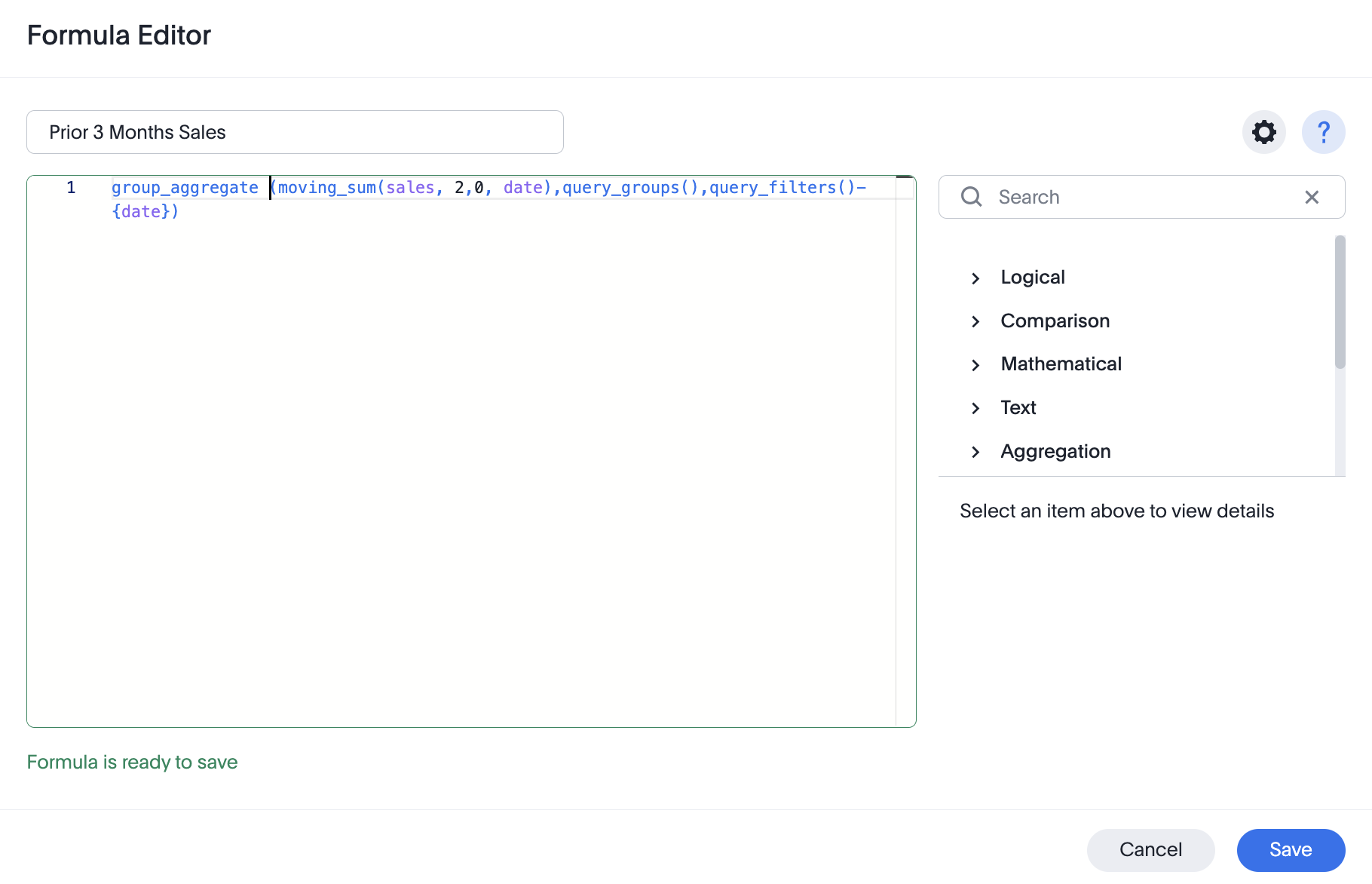Click the search magnifier icon
The width and height of the screenshot is (1372, 884).
click(971, 197)
